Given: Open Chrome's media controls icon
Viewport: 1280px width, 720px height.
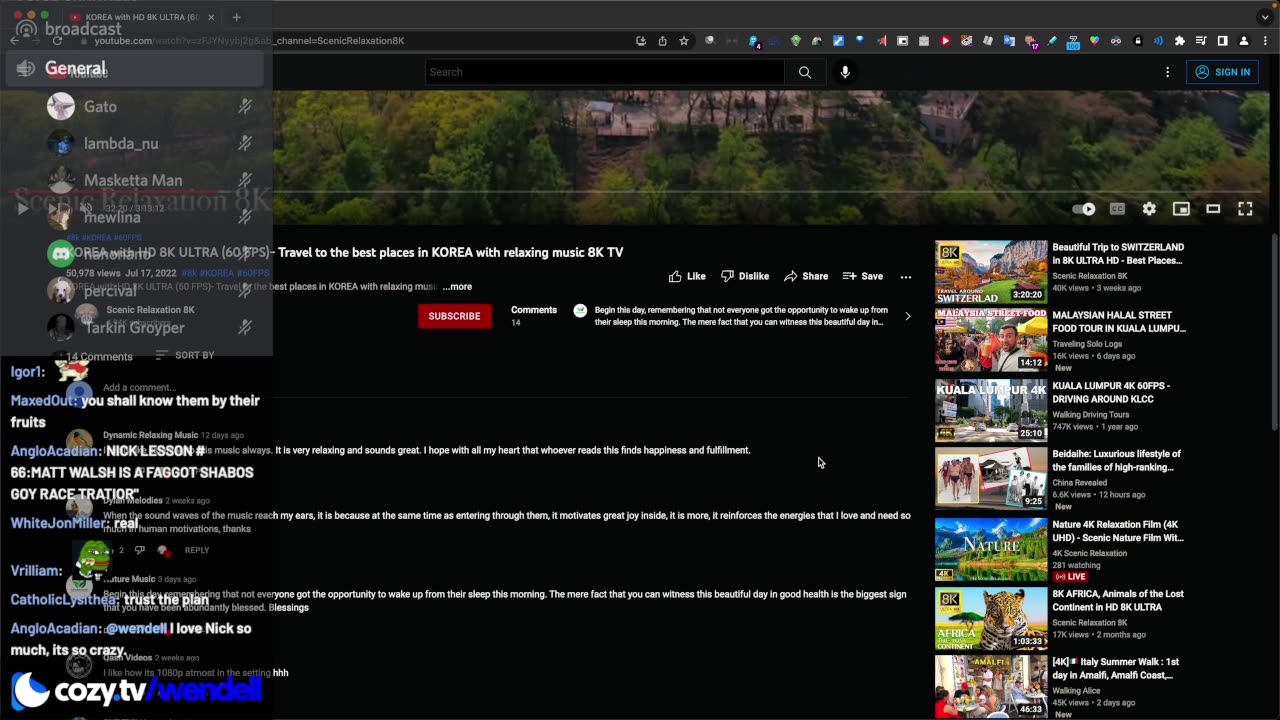Looking at the screenshot, I should (1201, 41).
